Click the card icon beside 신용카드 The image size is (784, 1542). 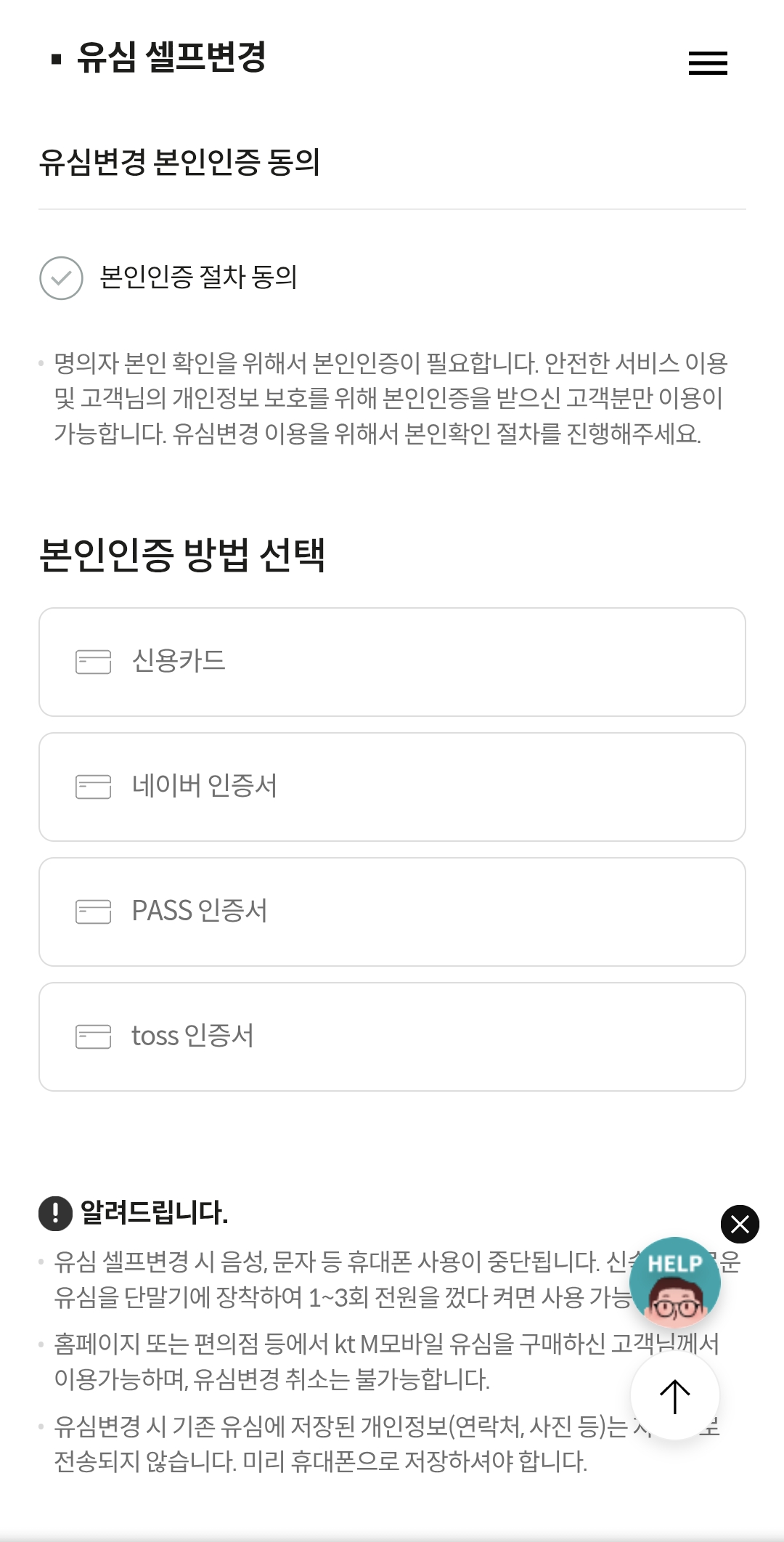pos(93,662)
